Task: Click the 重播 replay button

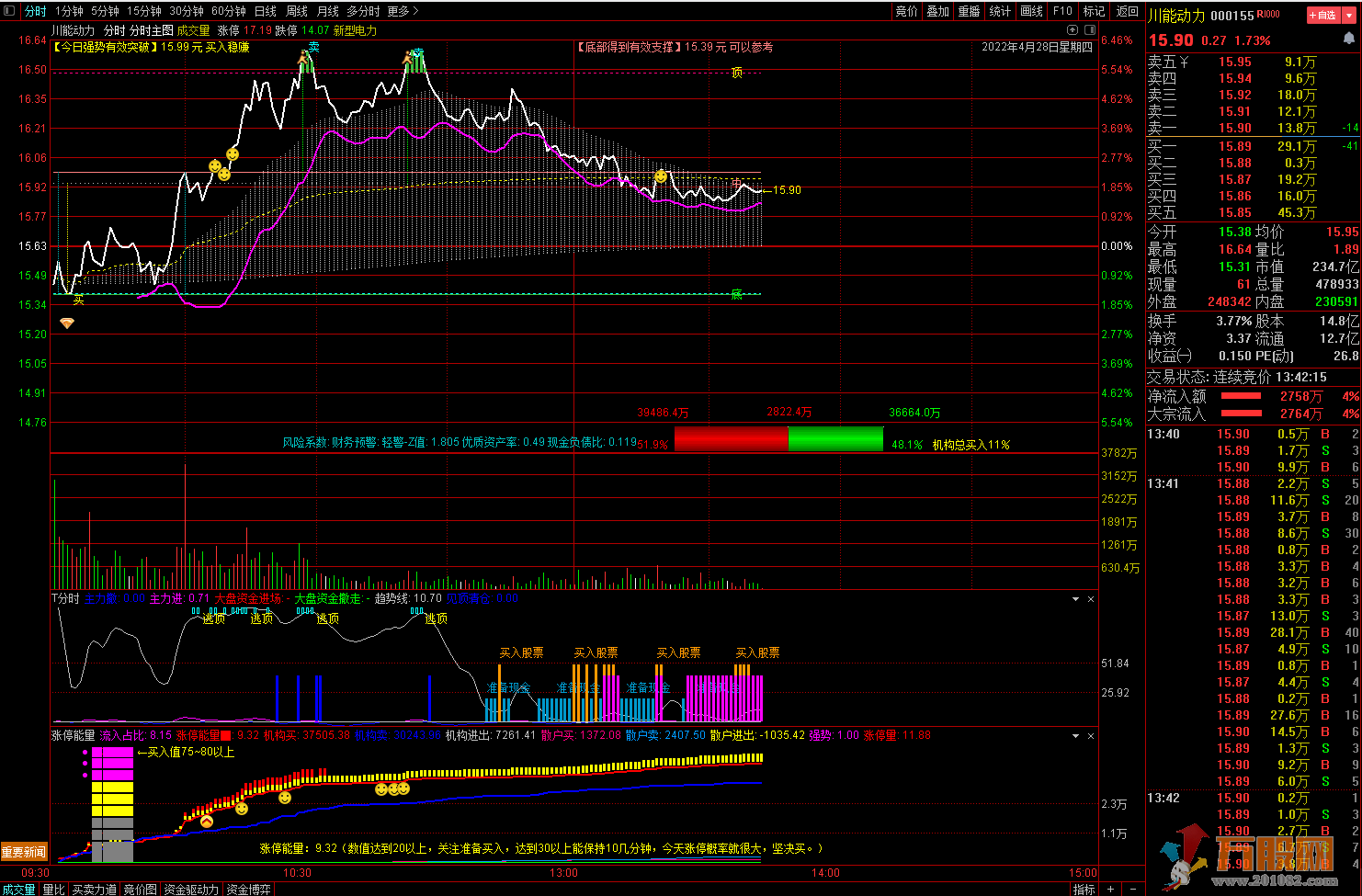Action: coord(969,11)
